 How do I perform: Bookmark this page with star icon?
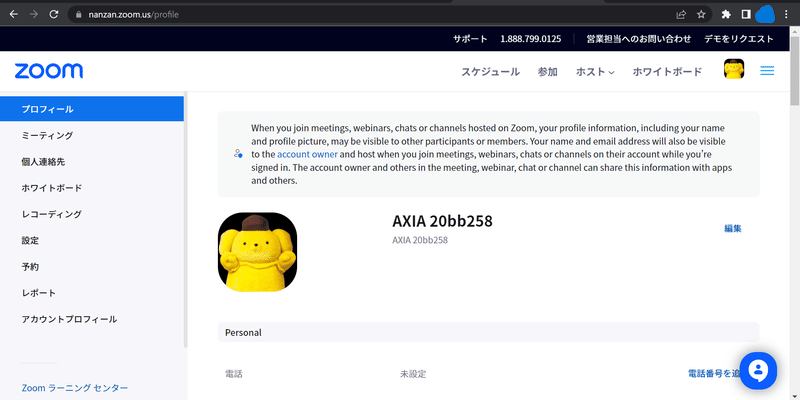tap(701, 15)
